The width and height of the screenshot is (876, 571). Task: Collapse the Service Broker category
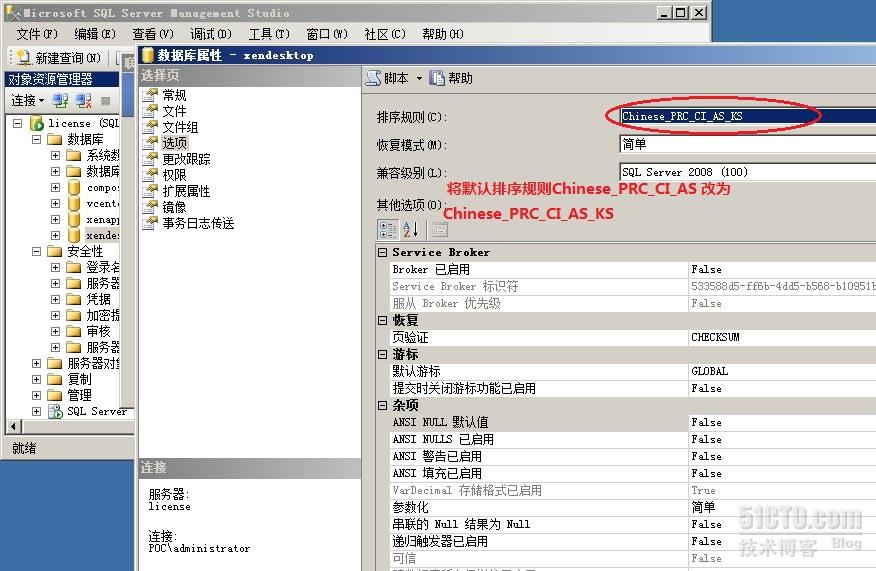(382, 253)
